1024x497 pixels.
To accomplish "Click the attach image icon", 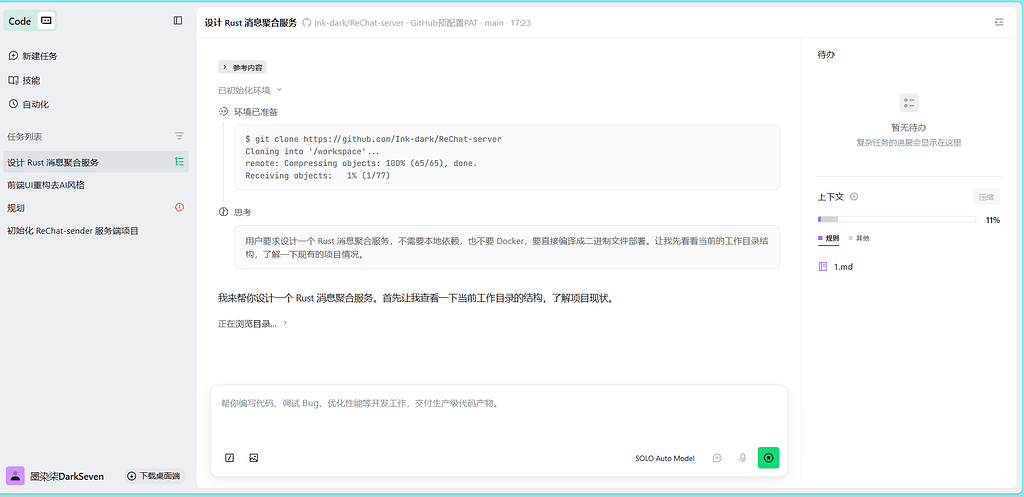I will pyautogui.click(x=254, y=458).
